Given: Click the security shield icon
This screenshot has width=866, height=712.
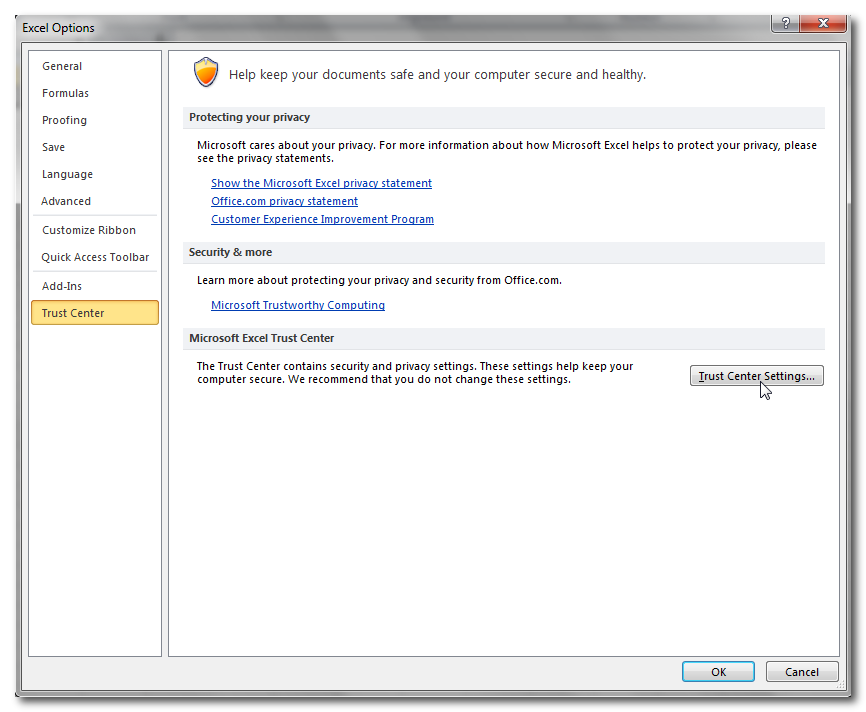Looking at the screenshot, I should click(x=205, y=72).
